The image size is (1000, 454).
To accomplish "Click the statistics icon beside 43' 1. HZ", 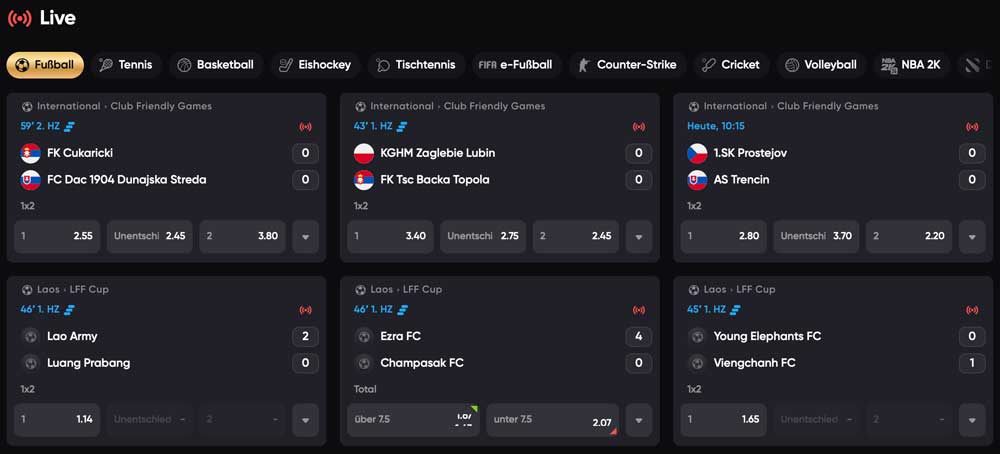I will [x=402, y=127].
